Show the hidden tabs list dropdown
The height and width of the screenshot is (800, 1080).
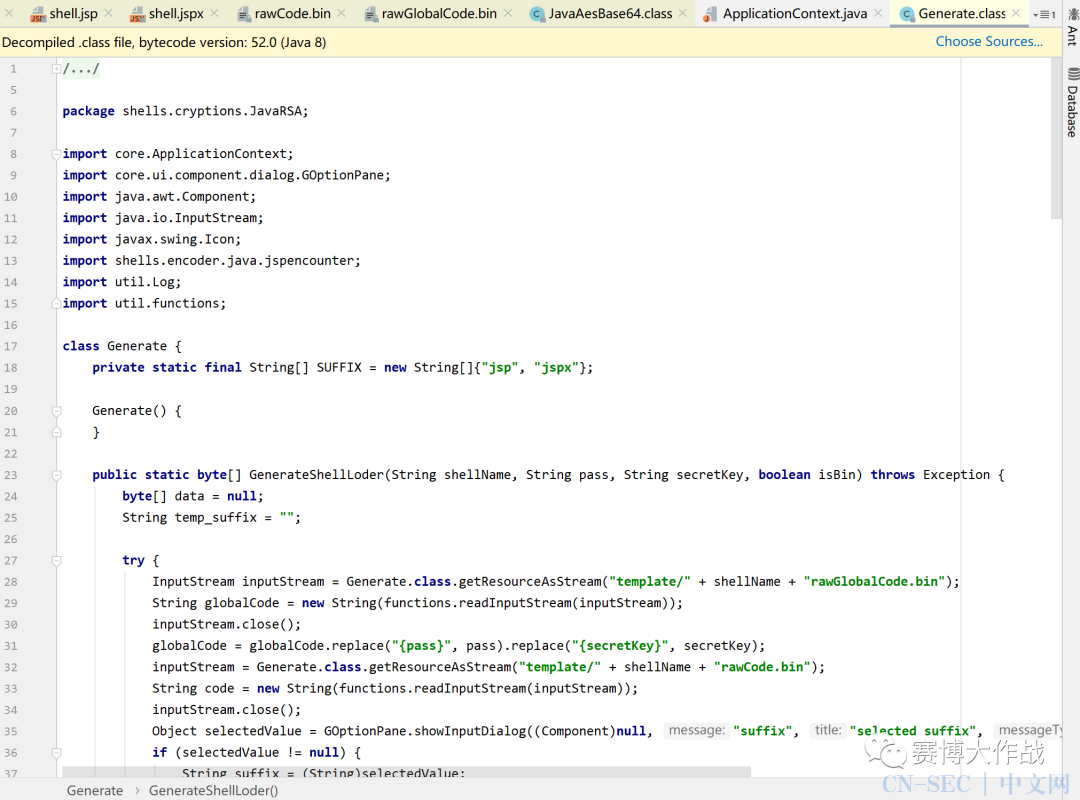1043,14
